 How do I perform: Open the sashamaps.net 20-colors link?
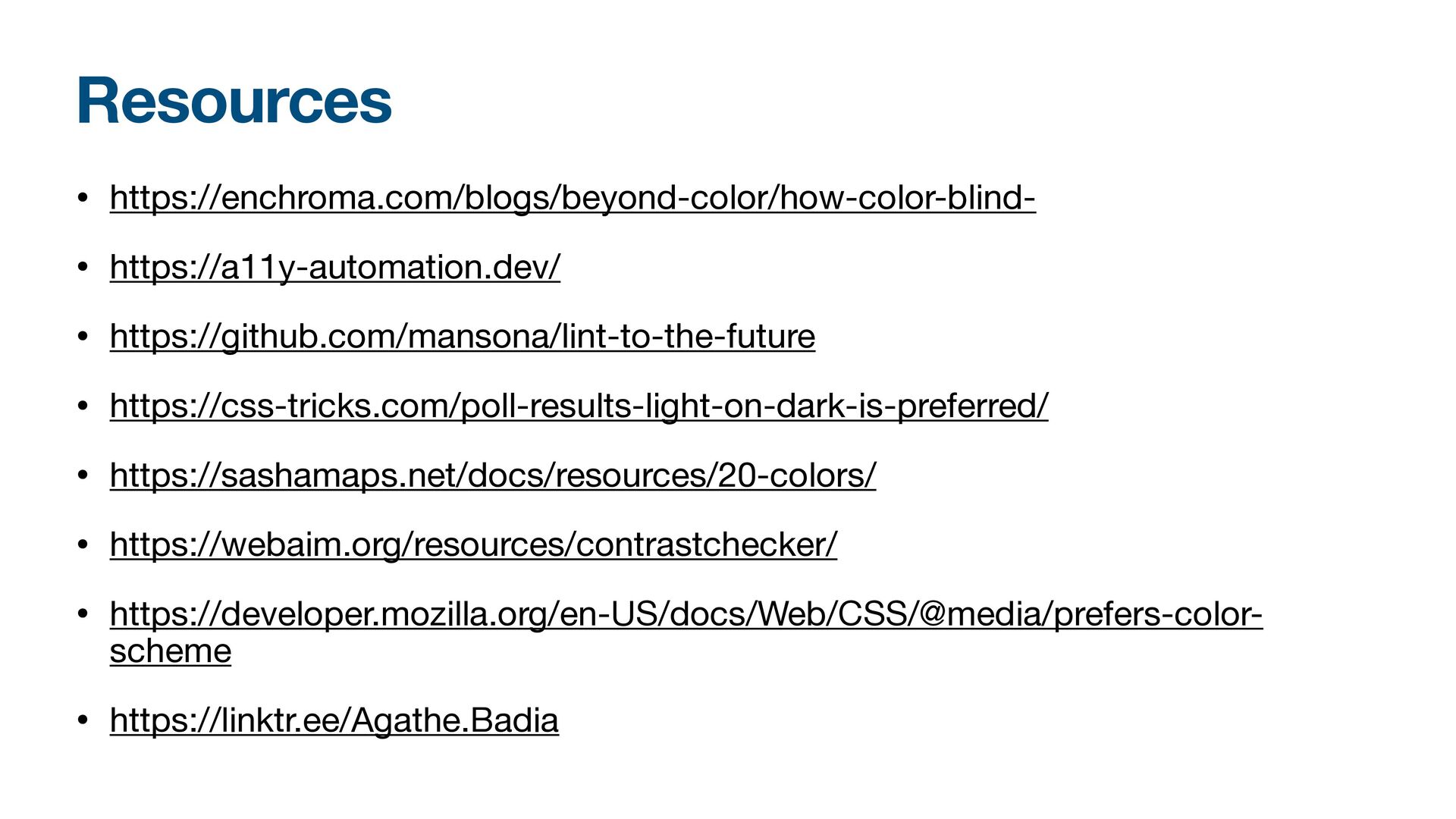(493, 475)
